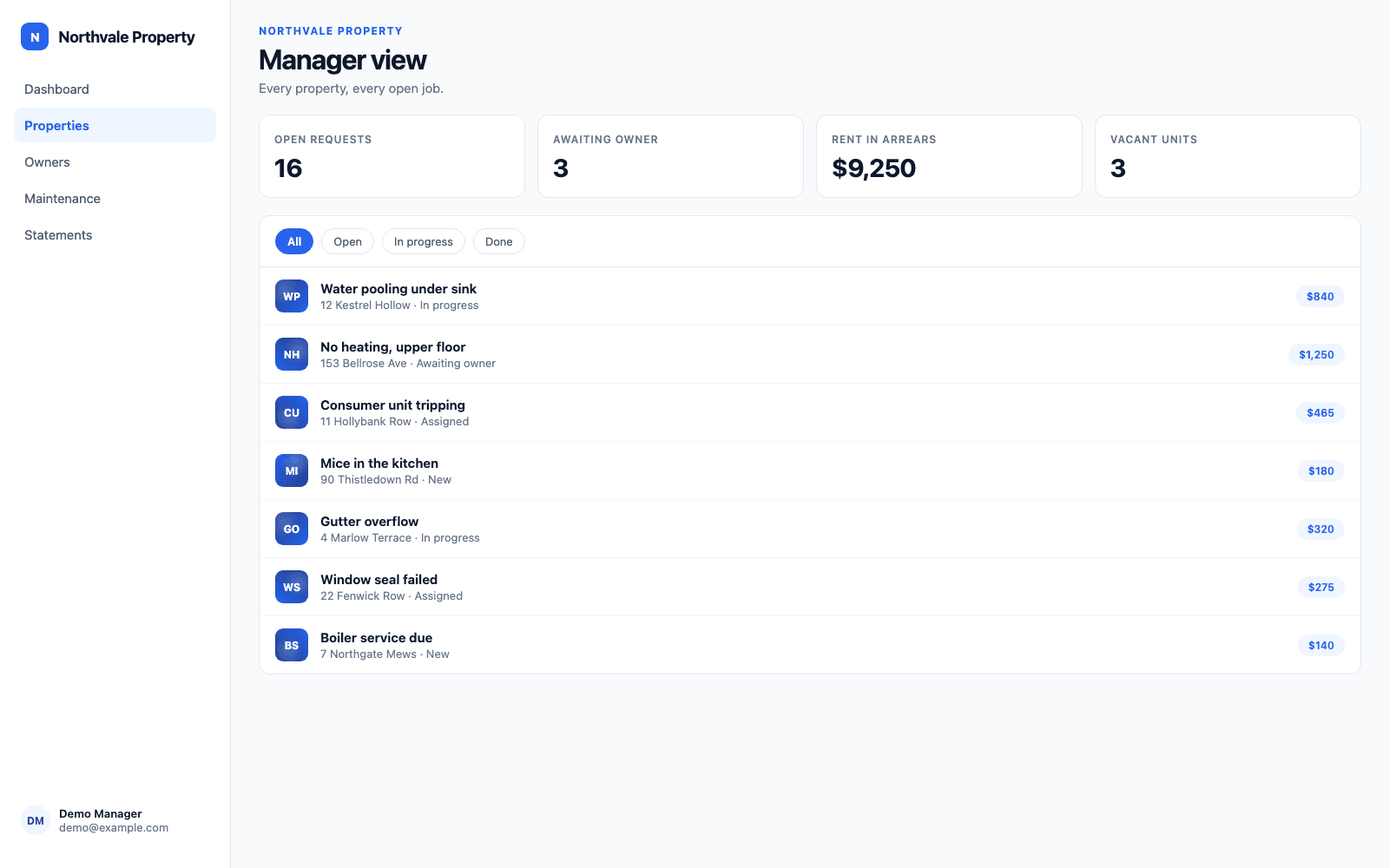This screenshot has width=1389, height=868.
Task: Click the $320 cost badge
Action: coord(1320,529)
